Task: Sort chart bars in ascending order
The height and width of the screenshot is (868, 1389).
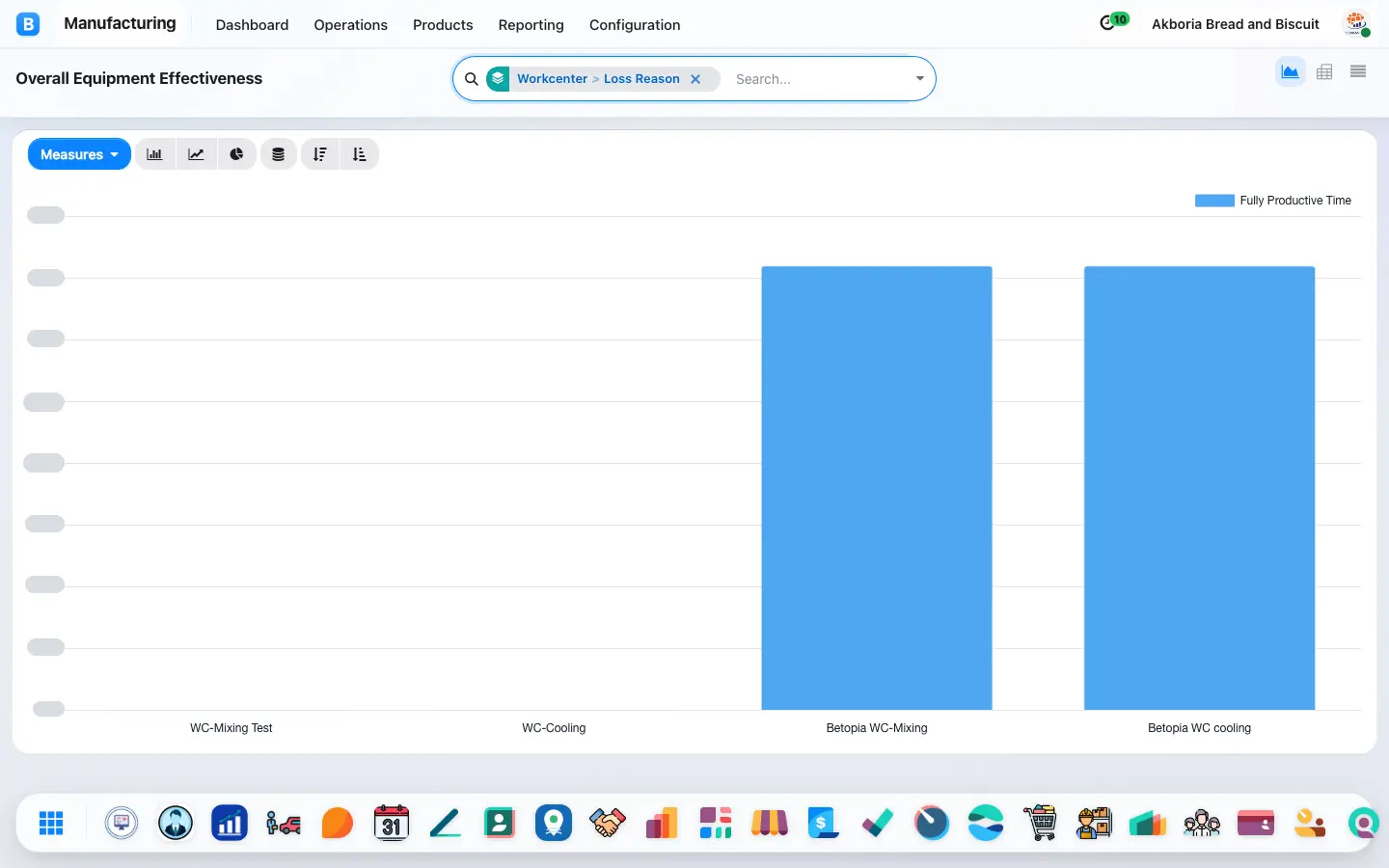Action: click(x=360, y=154)
